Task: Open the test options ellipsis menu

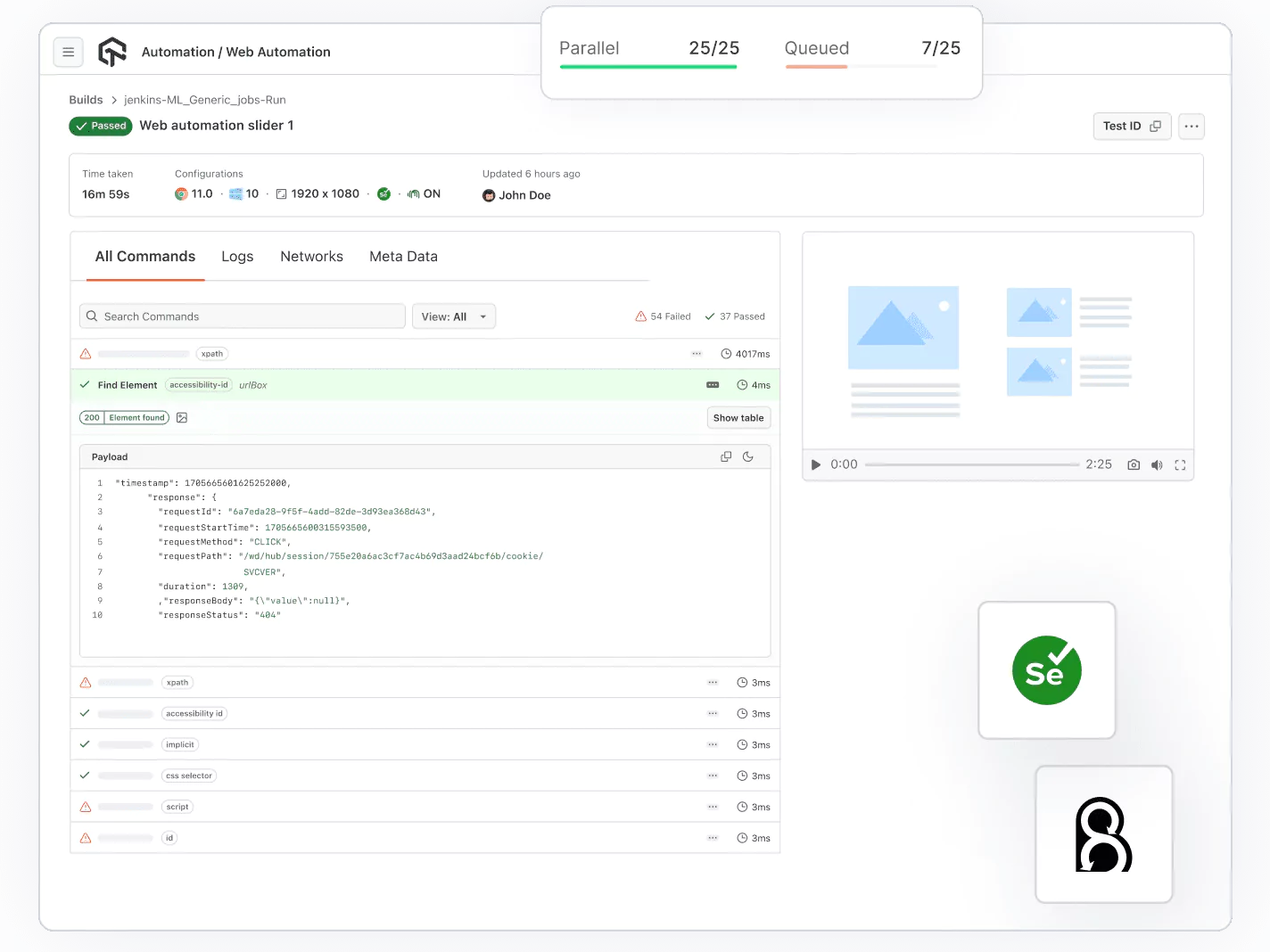Action: (x=1191, y=126)
